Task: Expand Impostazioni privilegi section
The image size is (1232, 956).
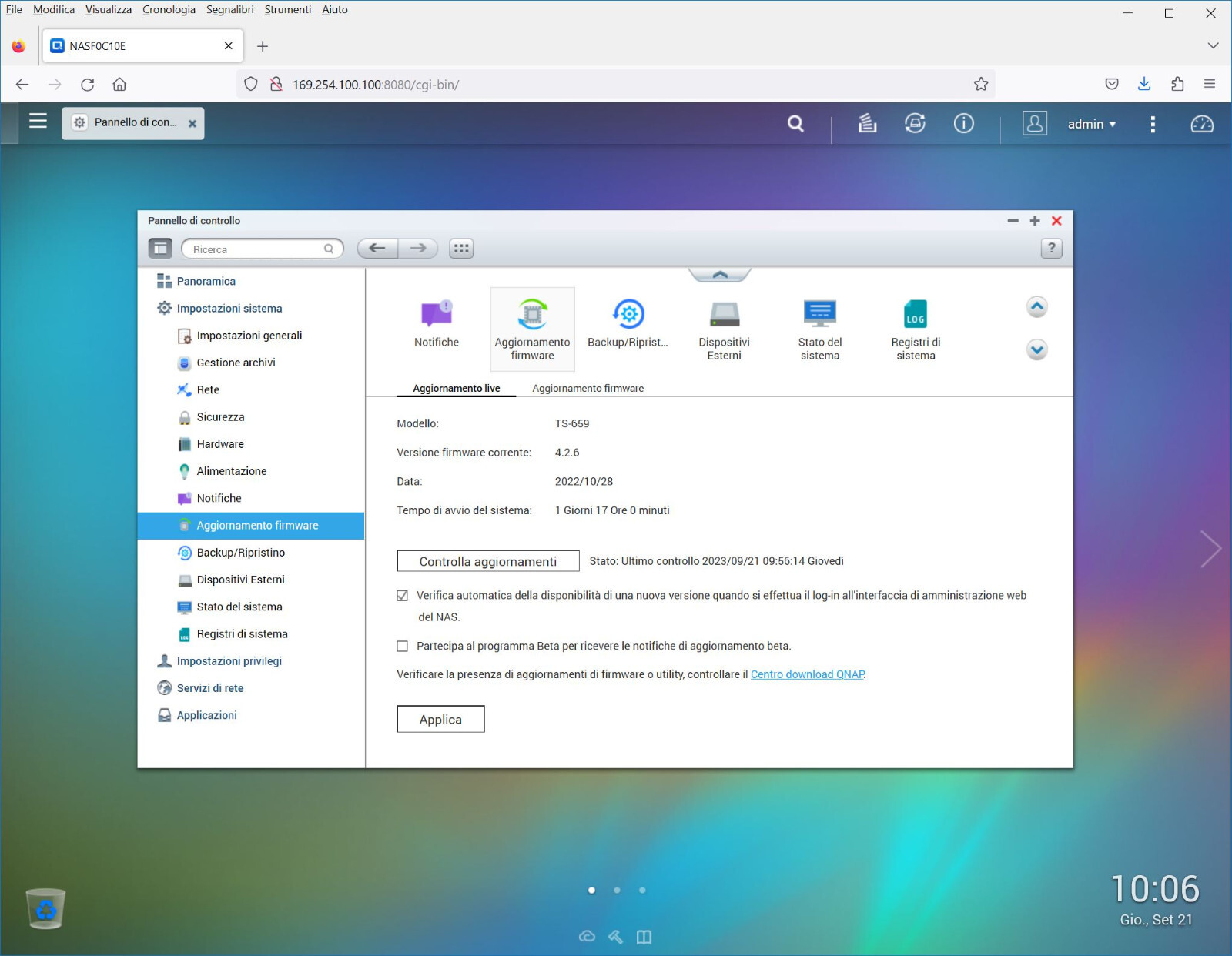Action: click(x=229, y=660)
